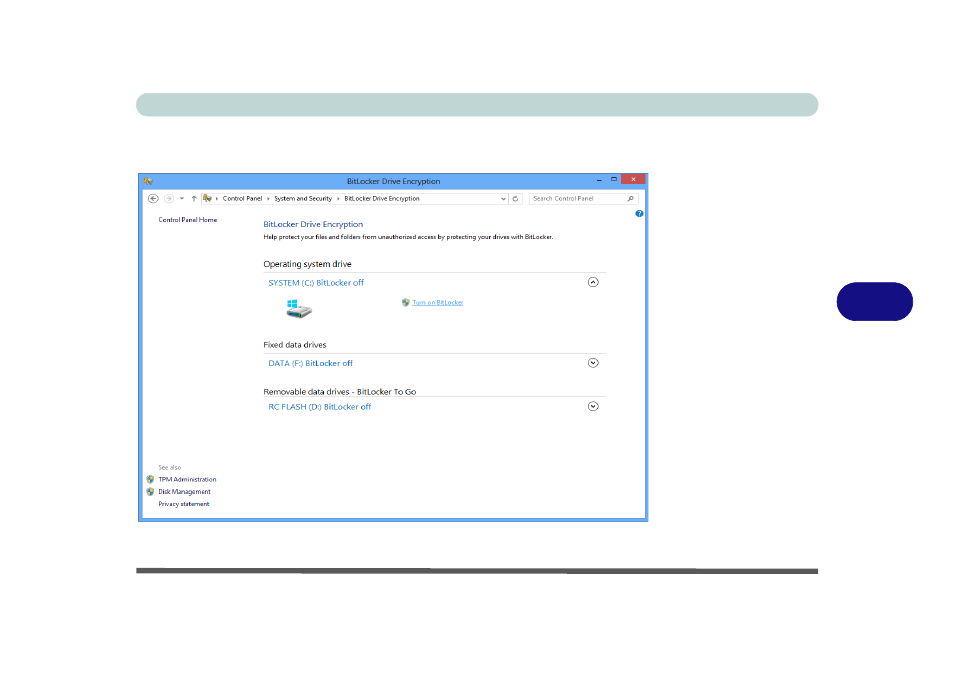
Task: Open Disk Management link
Action: pyautogui.click(x=184, y=492)
